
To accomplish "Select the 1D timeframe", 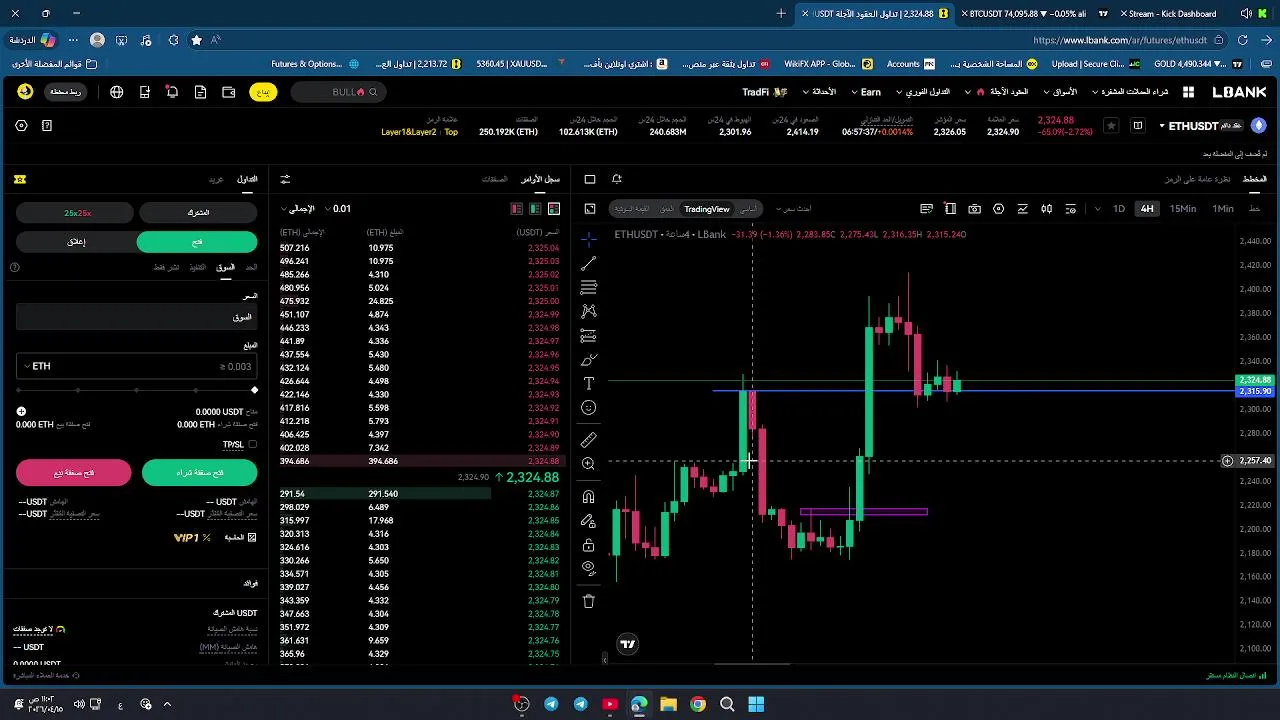I will click(x=1119, y=209).
